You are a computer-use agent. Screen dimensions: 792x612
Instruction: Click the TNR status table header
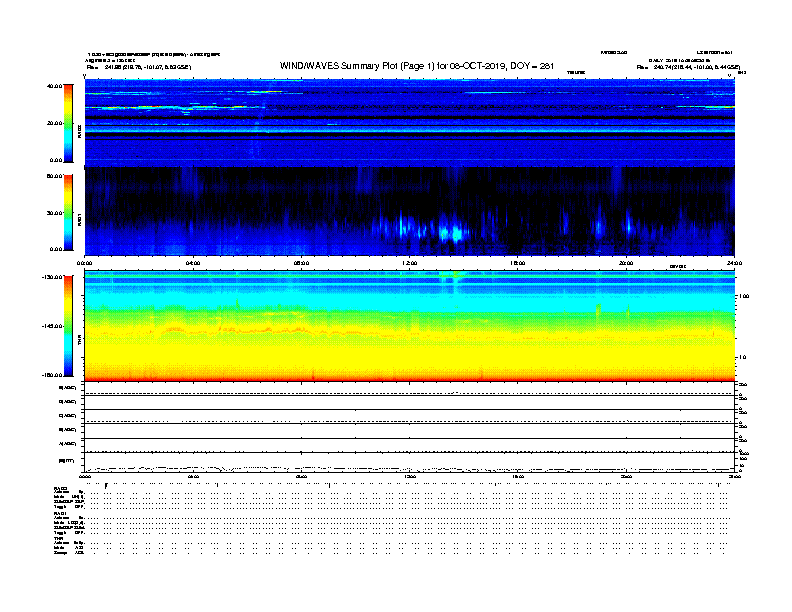pos(58,538)
